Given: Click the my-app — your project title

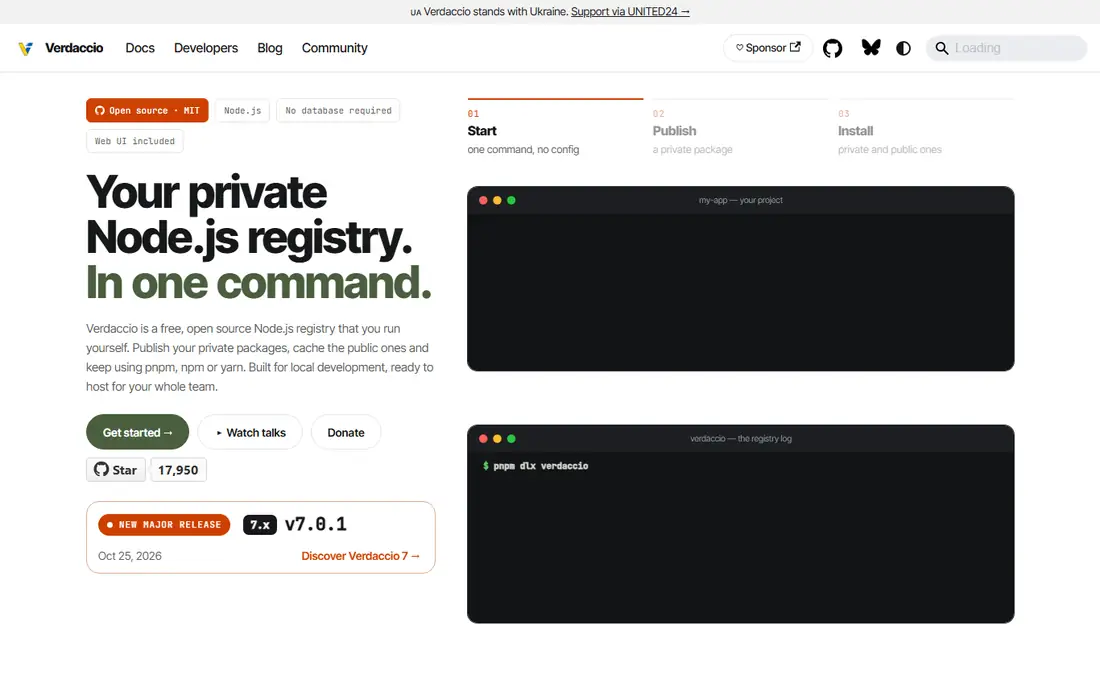Looking at the screenshot, I should (740, 200).
